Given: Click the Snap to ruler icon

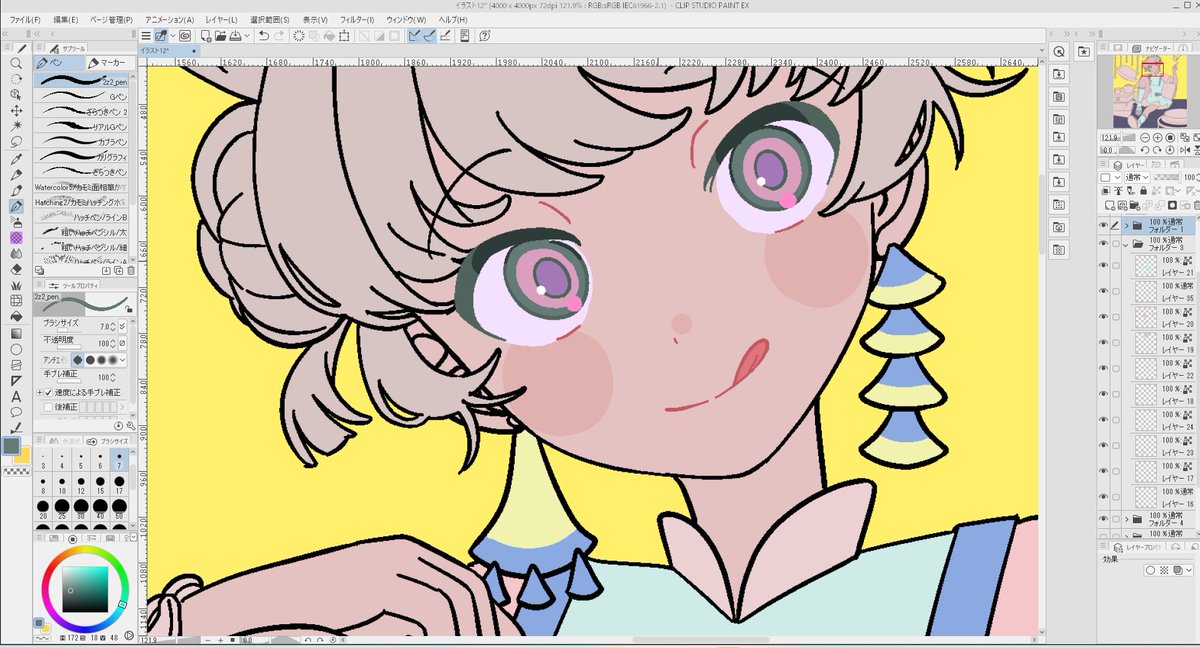Looking at the screenshot, I should 414,35.
